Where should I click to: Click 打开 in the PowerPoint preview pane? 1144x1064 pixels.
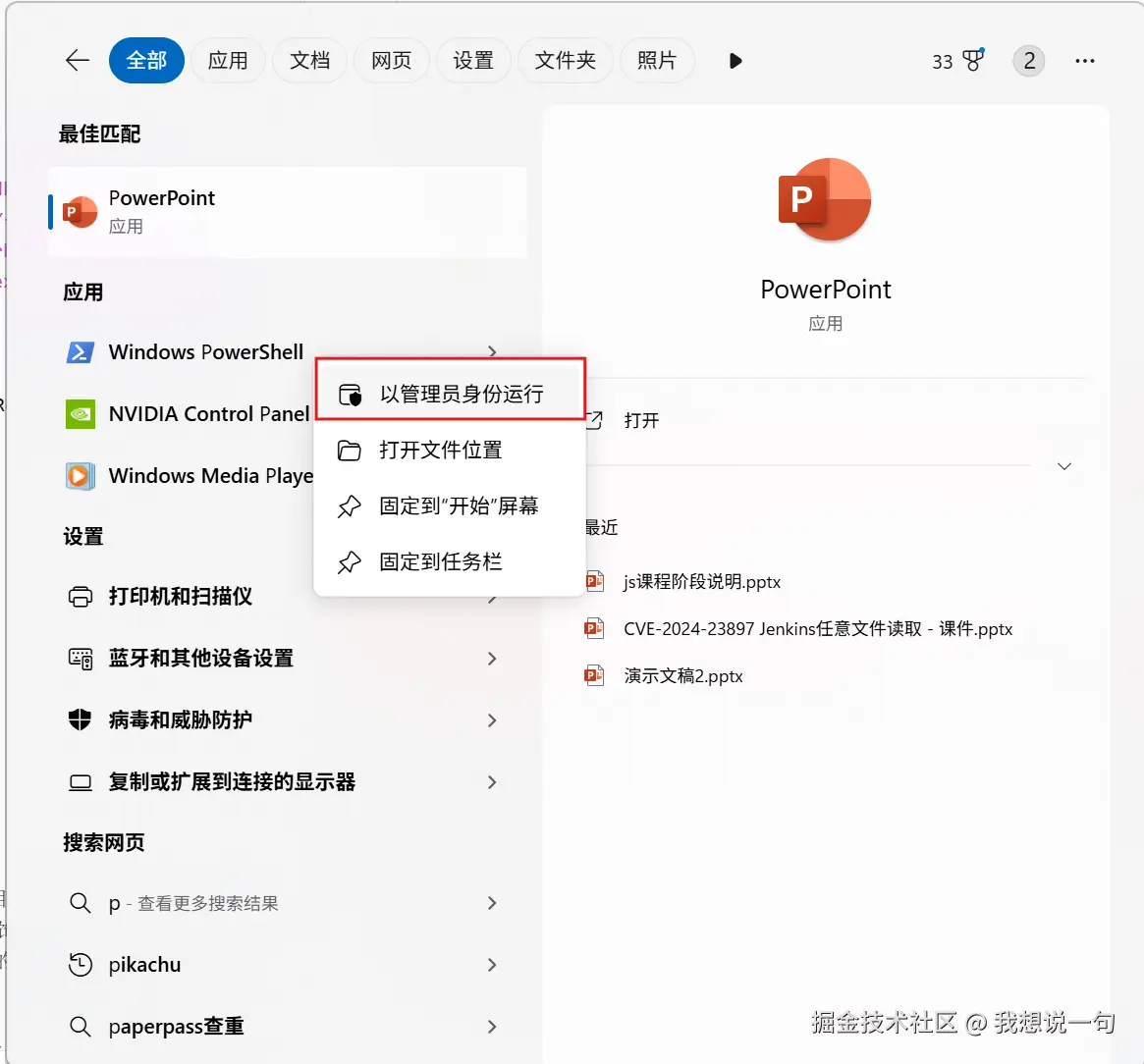coord(641,421)
